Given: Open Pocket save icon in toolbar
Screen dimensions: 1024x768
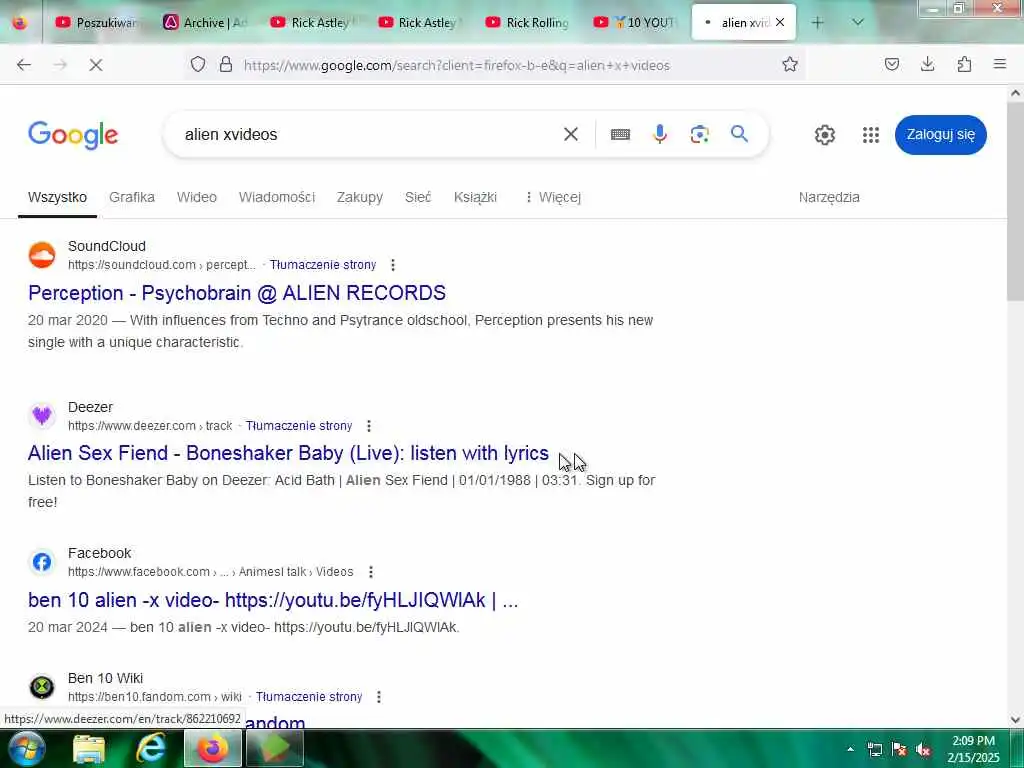Looking at the screenshot, I should pos(892,65).
